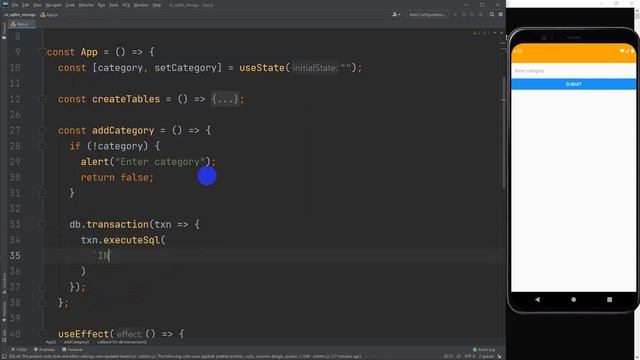Viewport: 640px width, 360px height.
Task: Open the Problems tool window tab
Action: (x=44, y=349)
